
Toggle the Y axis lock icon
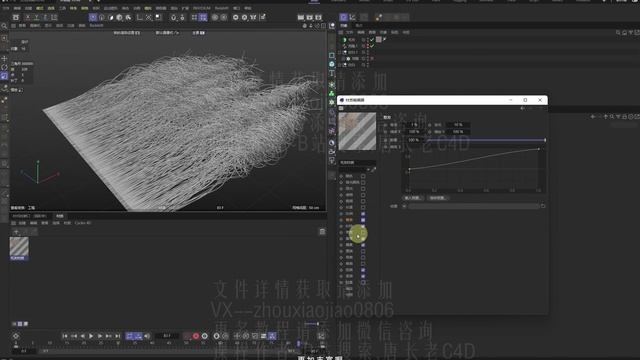coord(36,17)
